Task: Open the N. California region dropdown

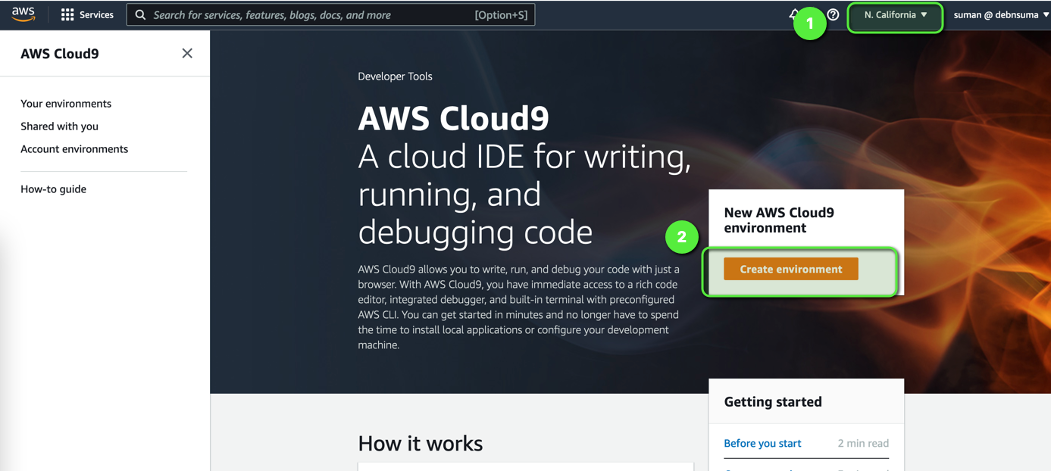Action: 896,15
